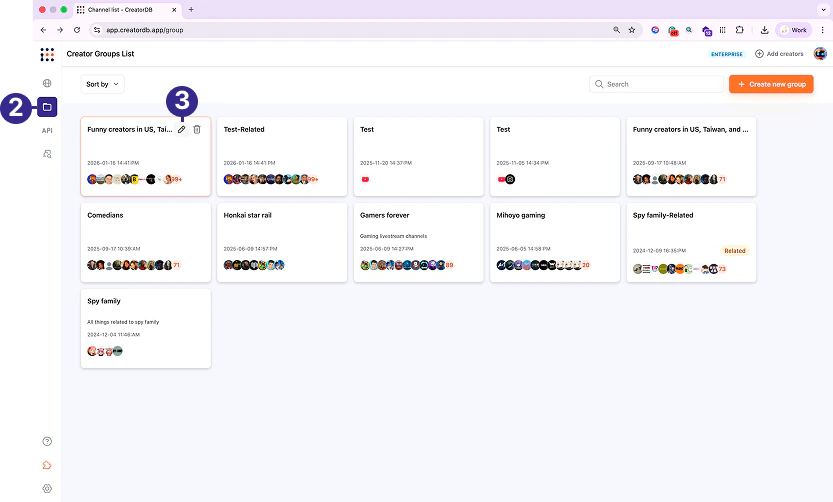
Task: Open the Test-Related group card
Action: click(282, 156)
